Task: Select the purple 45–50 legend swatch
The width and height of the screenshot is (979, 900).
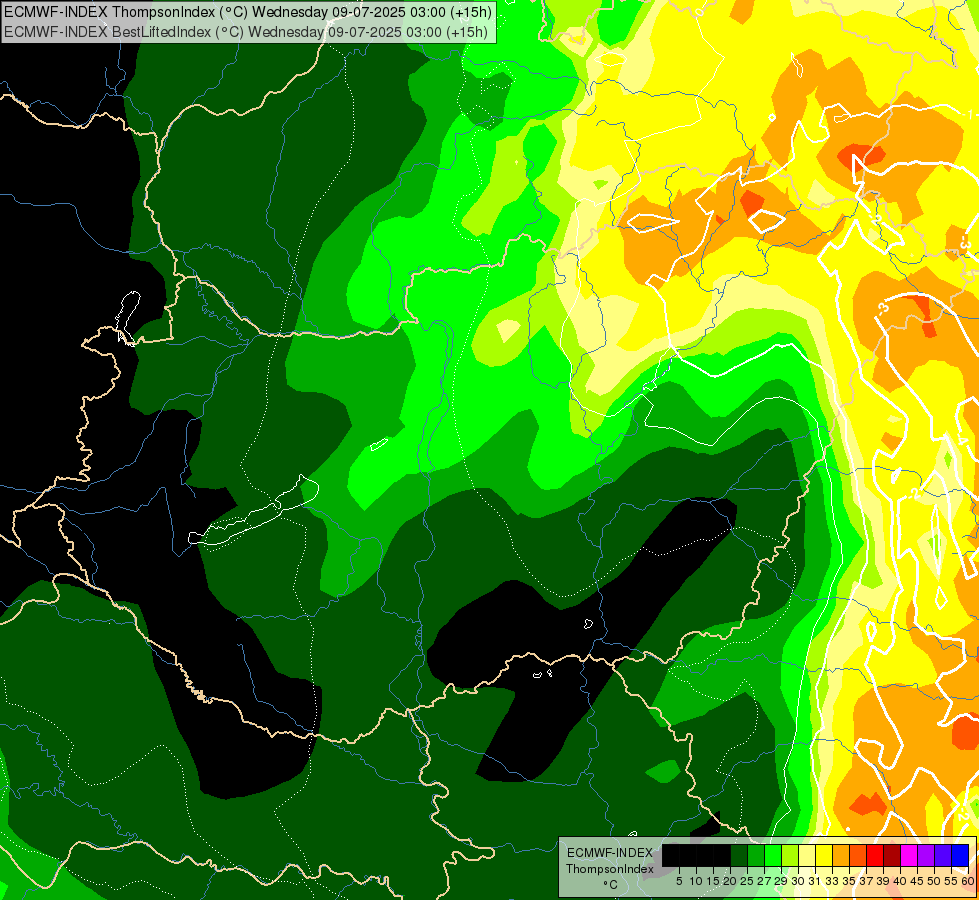Action: point(926,855)
